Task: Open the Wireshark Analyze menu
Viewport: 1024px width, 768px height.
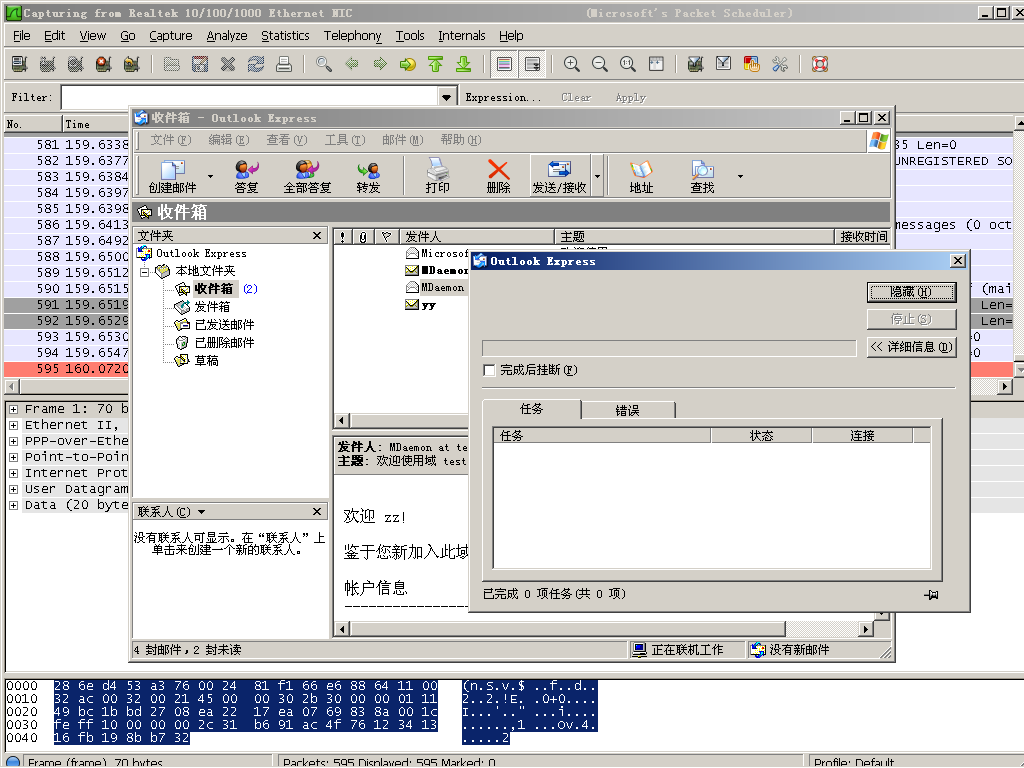Action: point(227,36)
